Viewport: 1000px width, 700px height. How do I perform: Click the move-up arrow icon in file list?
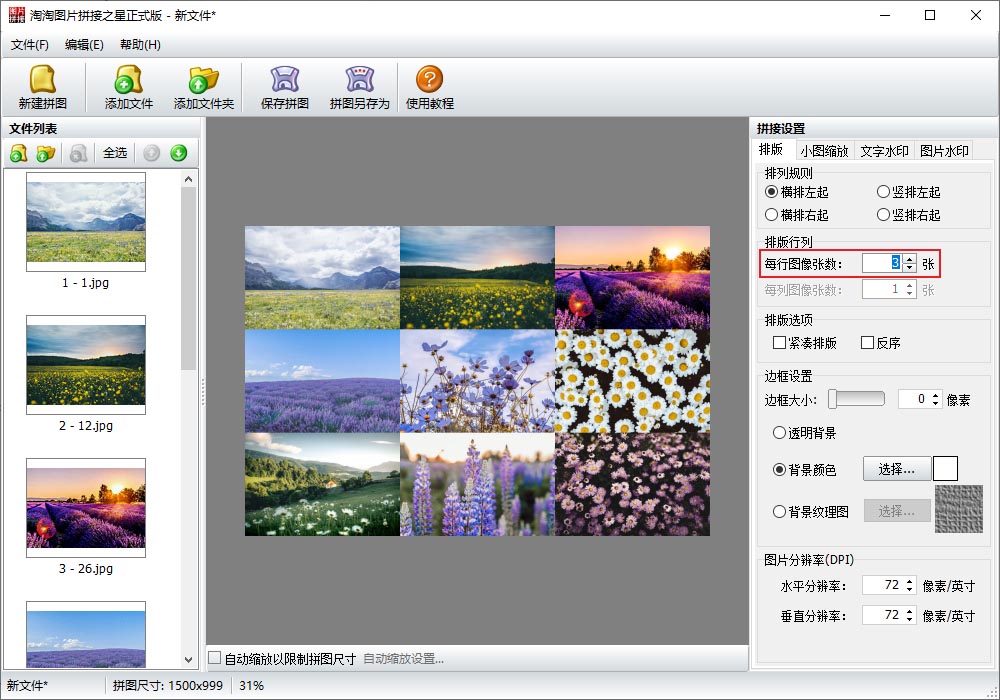[151, 153]
